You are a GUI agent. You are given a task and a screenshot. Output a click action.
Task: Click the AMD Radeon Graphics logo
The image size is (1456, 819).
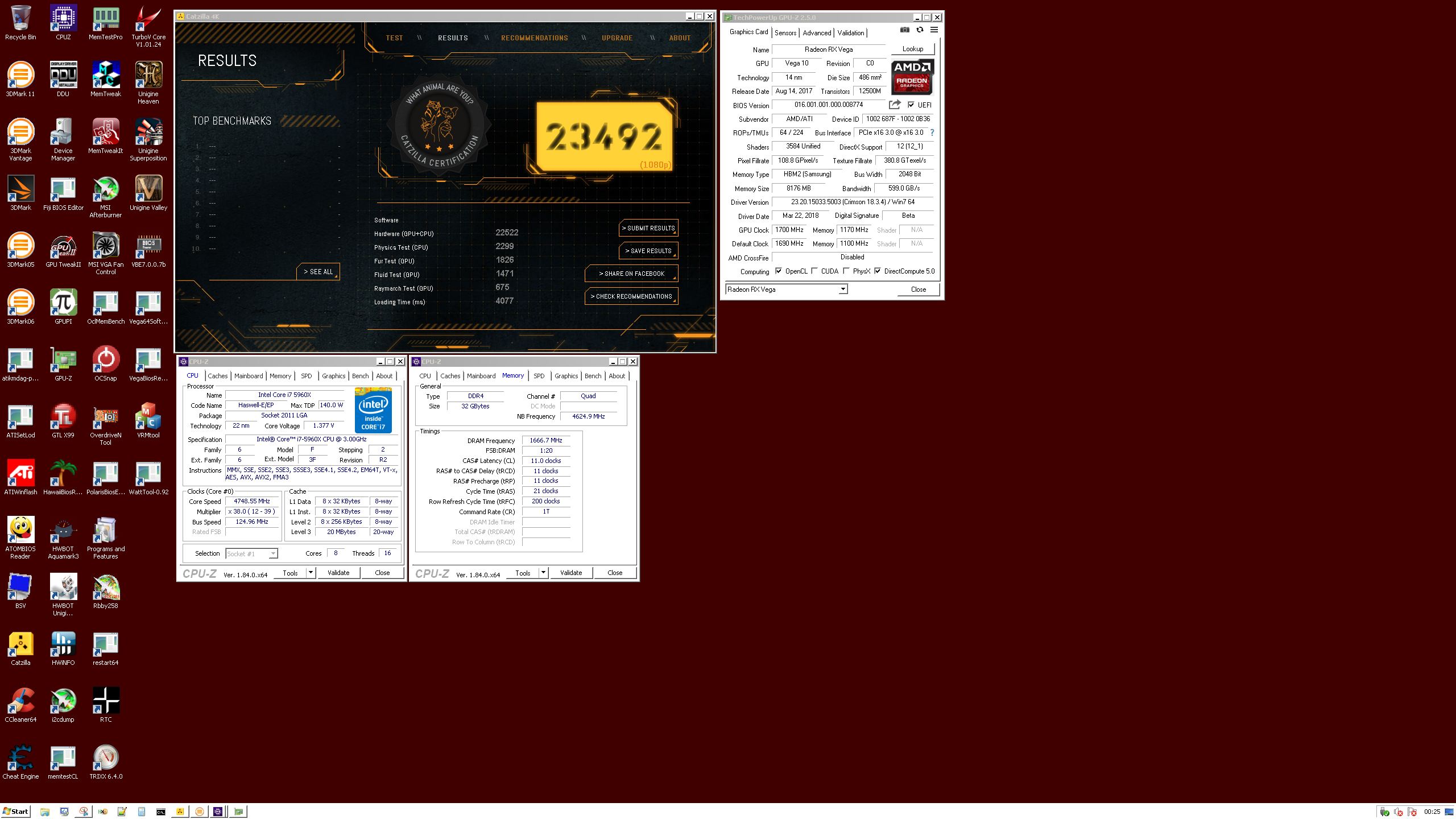[912, 76]
